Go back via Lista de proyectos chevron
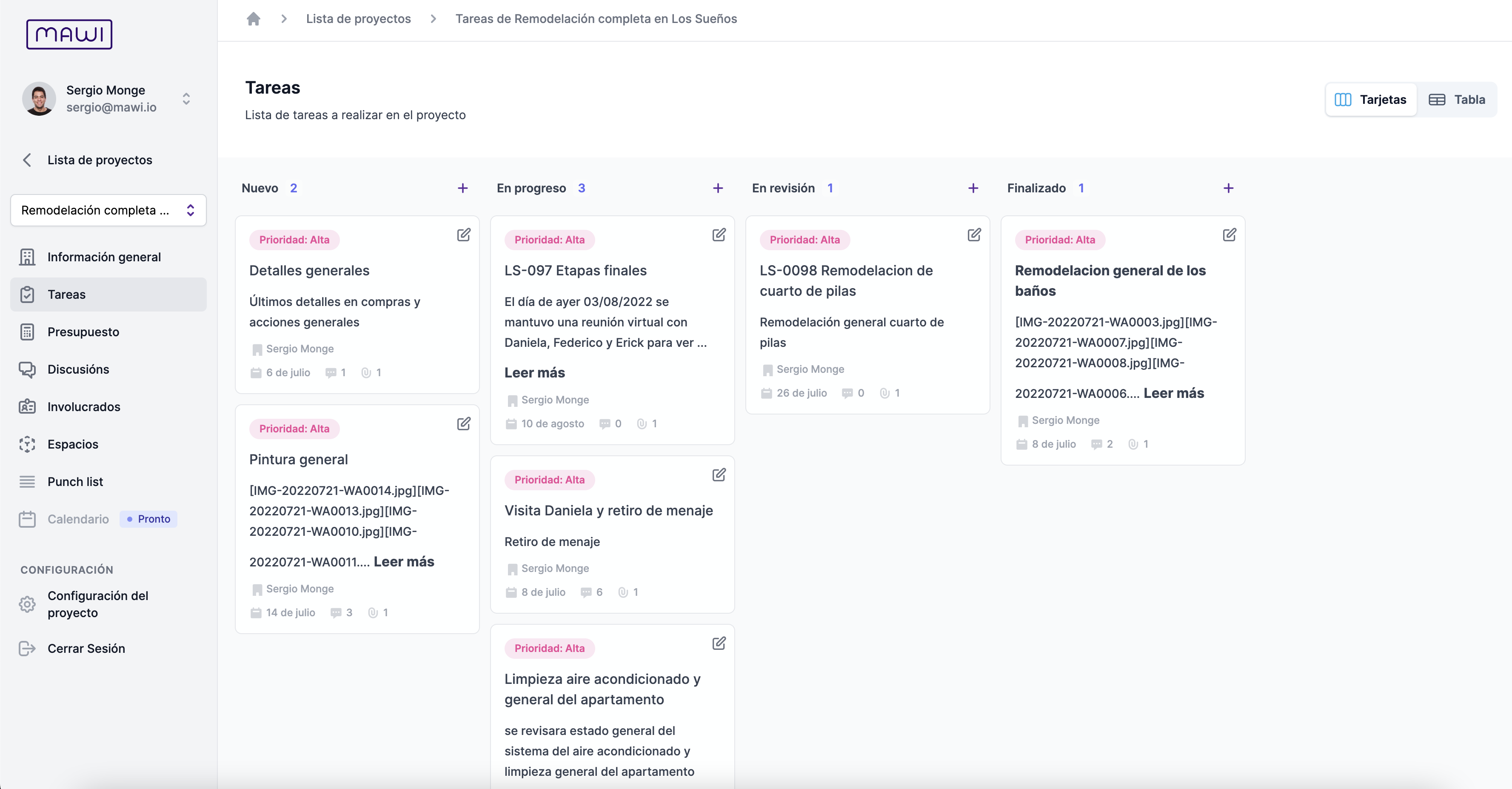Viewport: 1512px width, 789px height. click(27, 160)
